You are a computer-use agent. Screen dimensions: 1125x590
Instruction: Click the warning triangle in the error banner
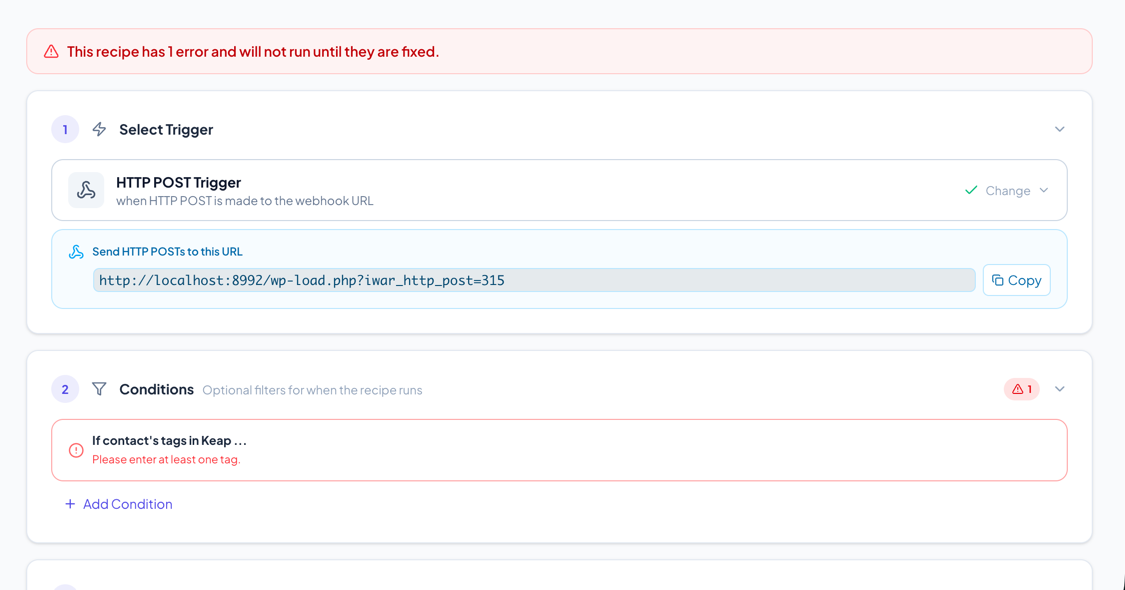click(x=51, y=50)
